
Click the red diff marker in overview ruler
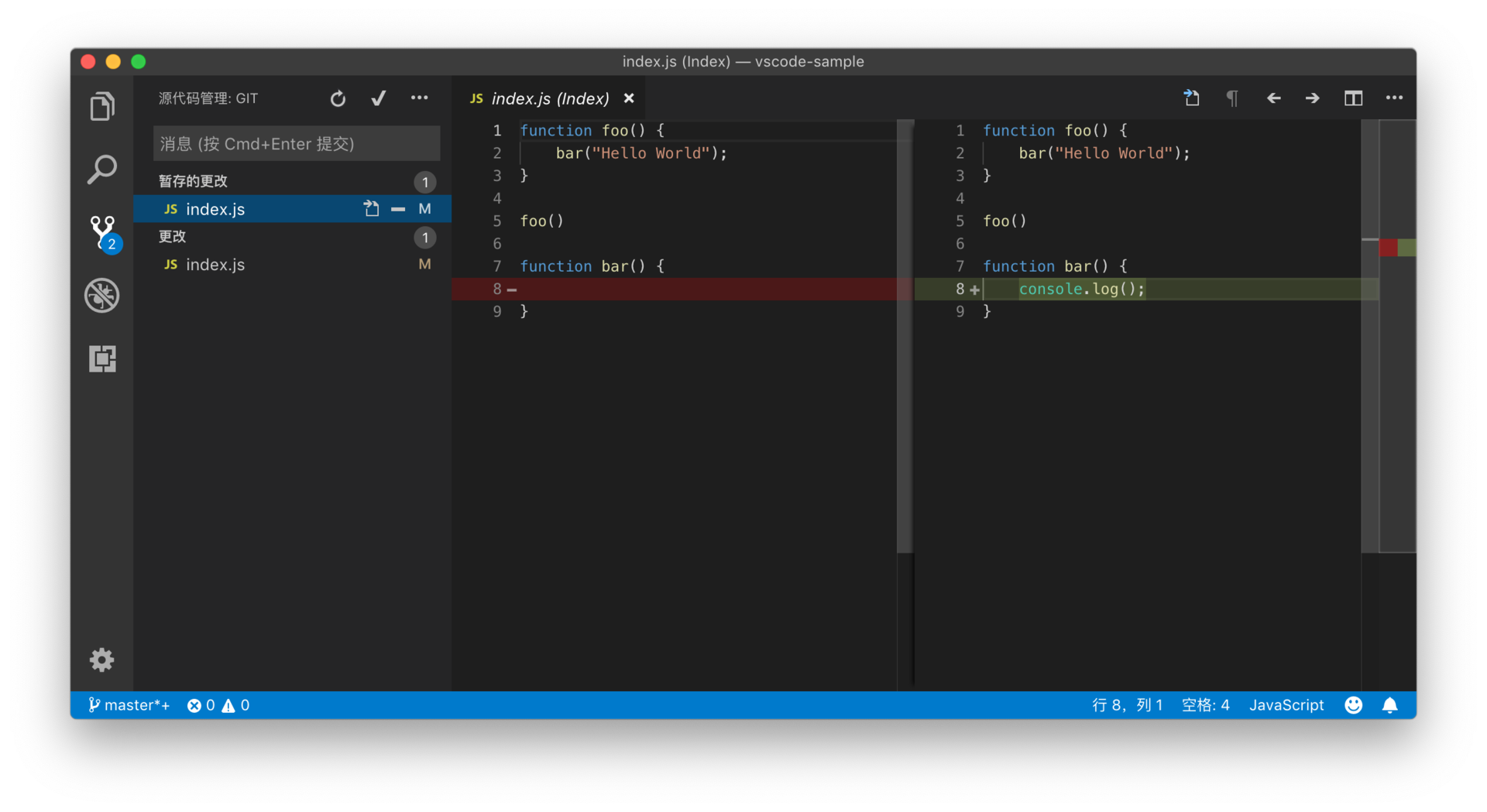point(1388,248)
